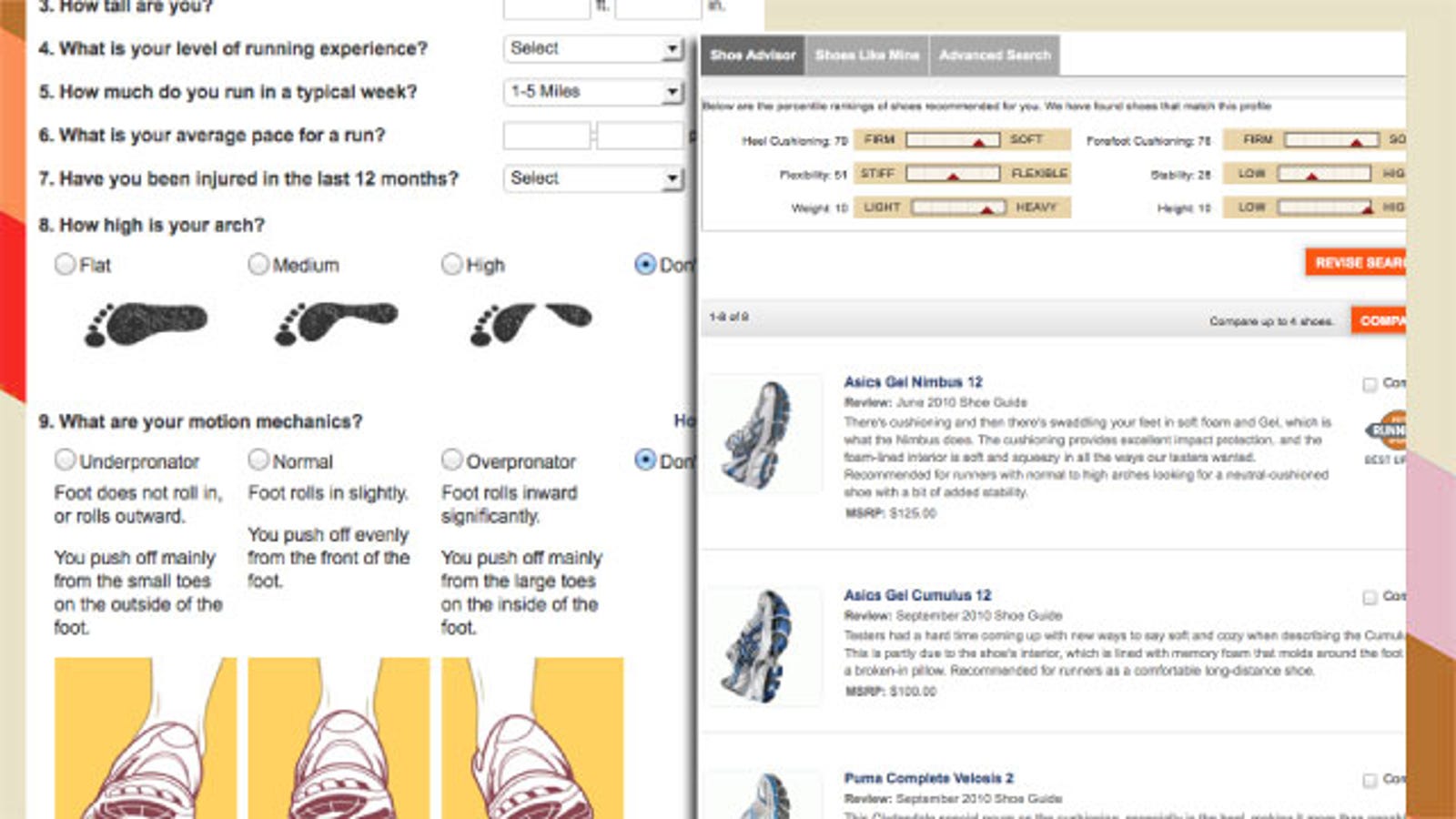The image size is (1456, 819).
Task: Click the Forefoot Cushioning slider
Action: click(1331, 139)
